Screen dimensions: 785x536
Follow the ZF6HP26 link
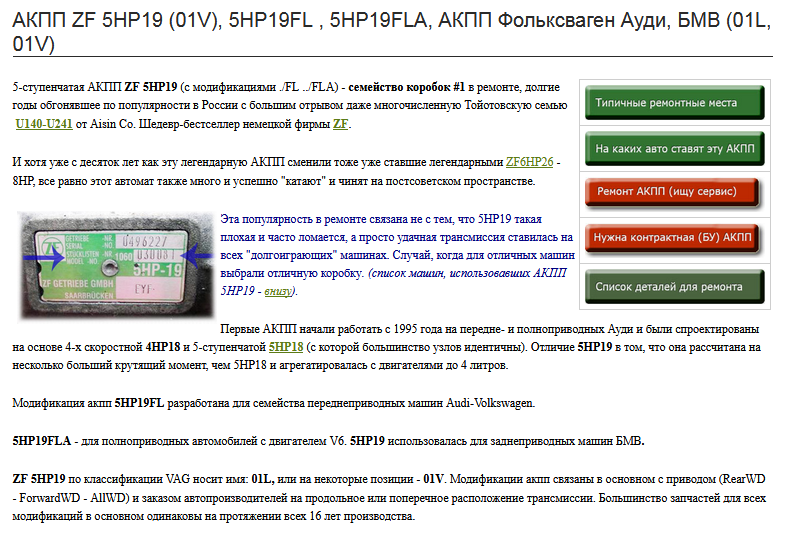(530, 162)
